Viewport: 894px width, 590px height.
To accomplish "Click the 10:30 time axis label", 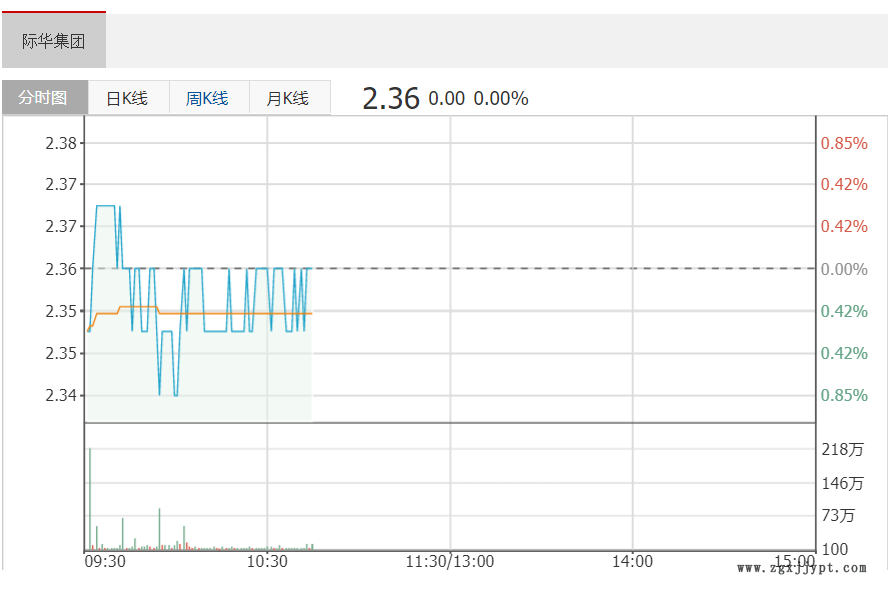I will [x=267, y=561].
